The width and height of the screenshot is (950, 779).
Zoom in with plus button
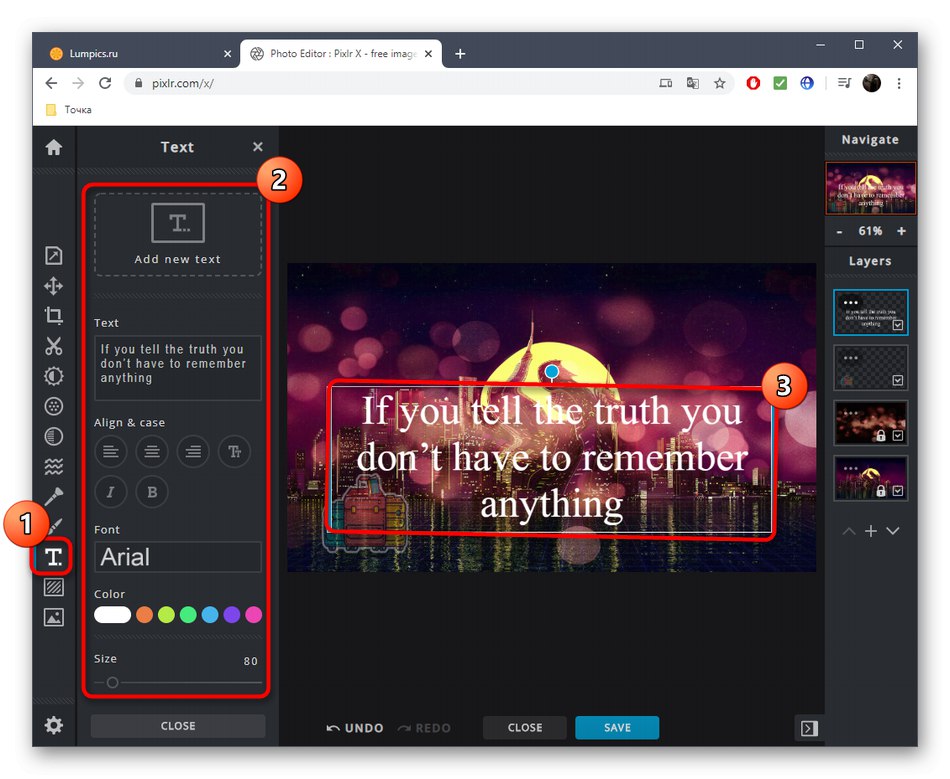[902, 231]
